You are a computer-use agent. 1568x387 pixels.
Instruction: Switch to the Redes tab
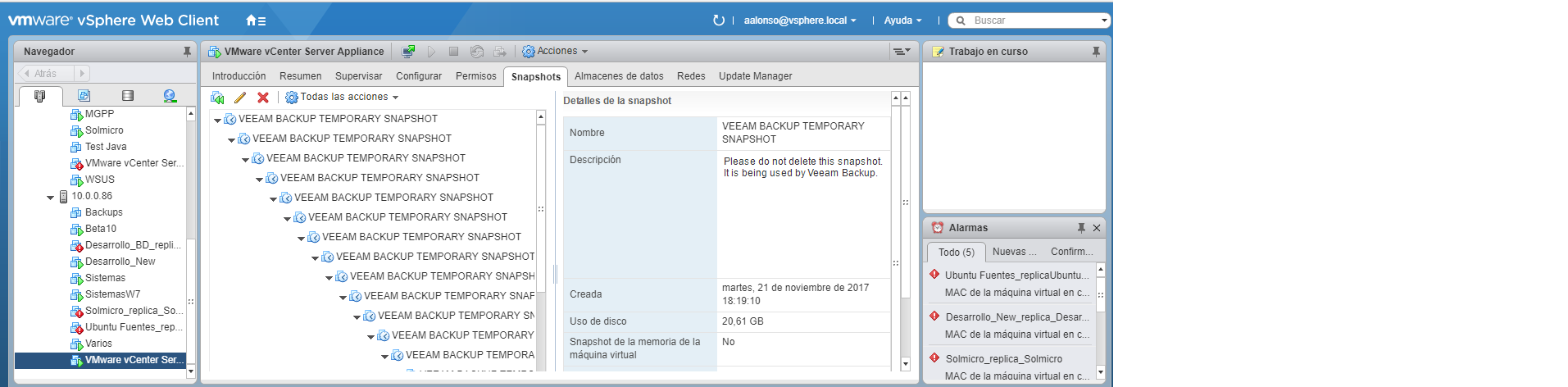click(x=691, y=76)
